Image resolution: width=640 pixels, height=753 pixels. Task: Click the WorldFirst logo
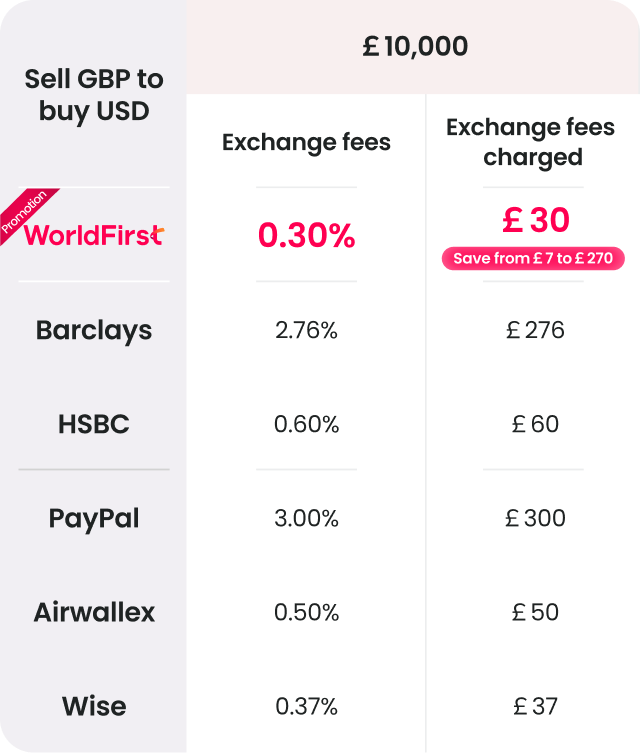(94, 235)
